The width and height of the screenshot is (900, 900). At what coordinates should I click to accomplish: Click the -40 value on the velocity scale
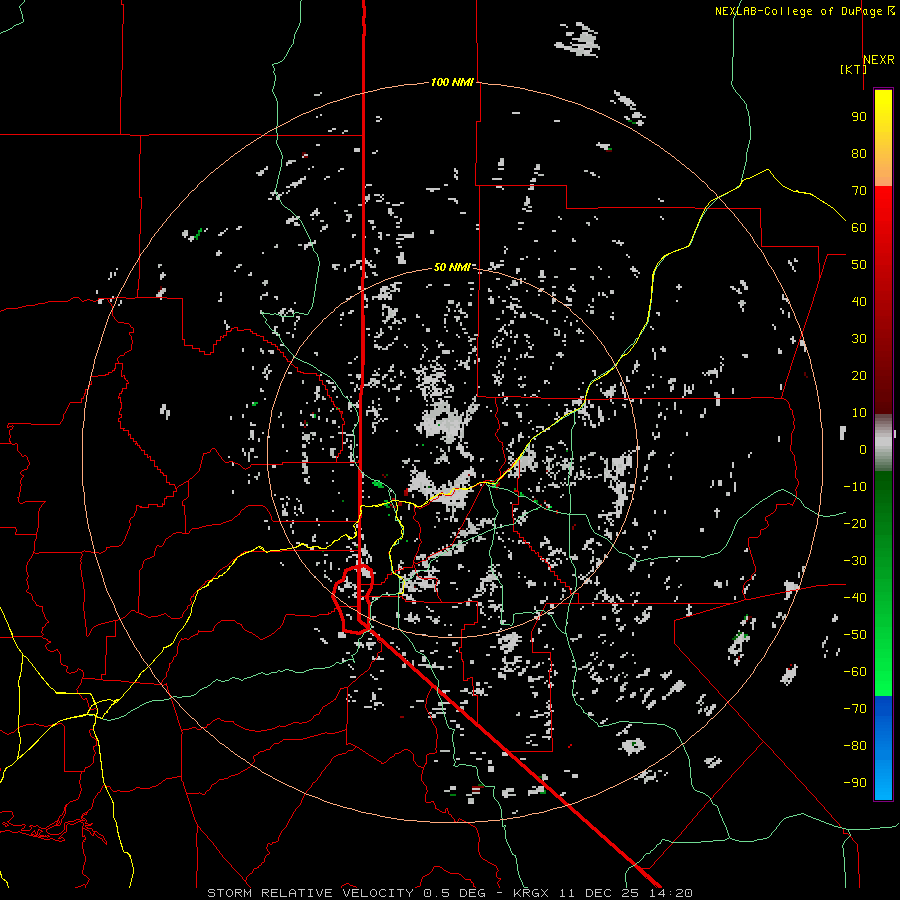pos(855,598)
